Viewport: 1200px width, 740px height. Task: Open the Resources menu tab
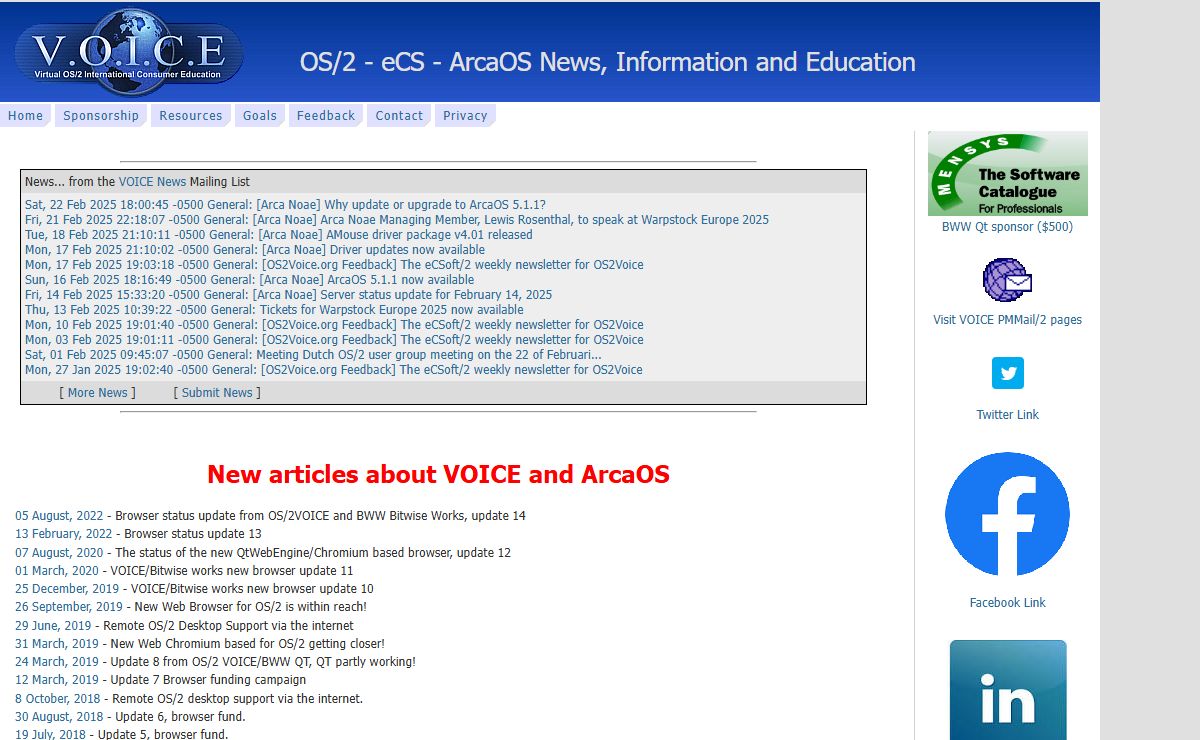point(191,116)
